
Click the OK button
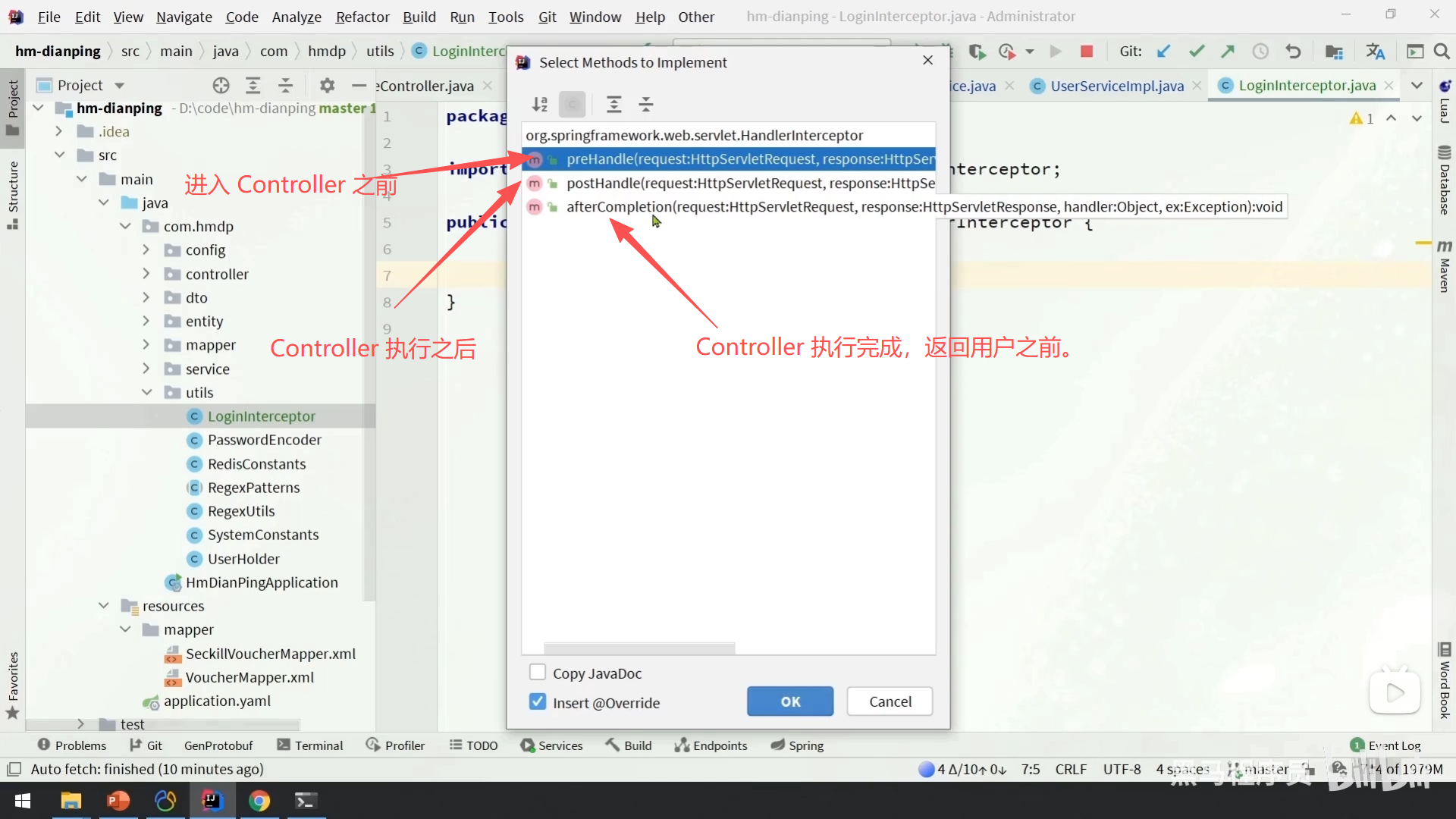[x=789, y=701]
